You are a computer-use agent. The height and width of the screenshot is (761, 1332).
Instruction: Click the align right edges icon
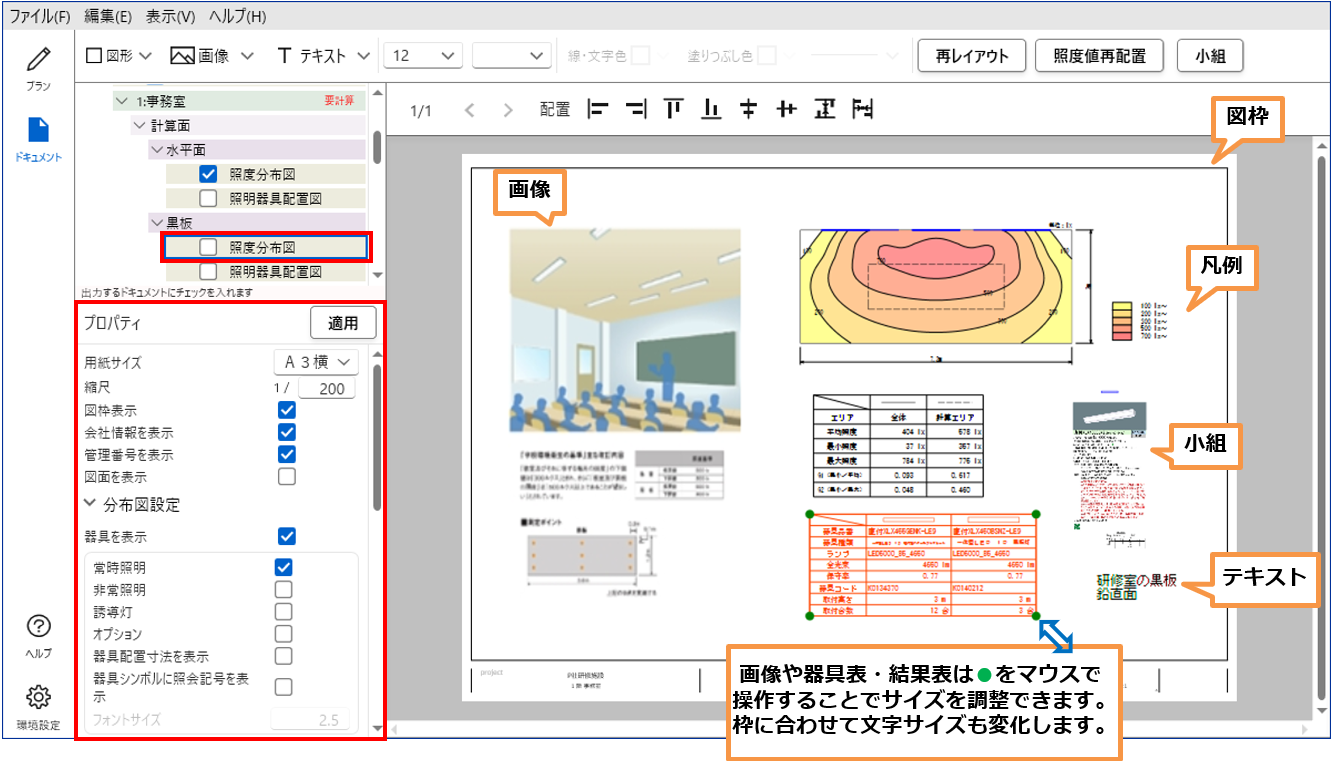tap(636, 109)
